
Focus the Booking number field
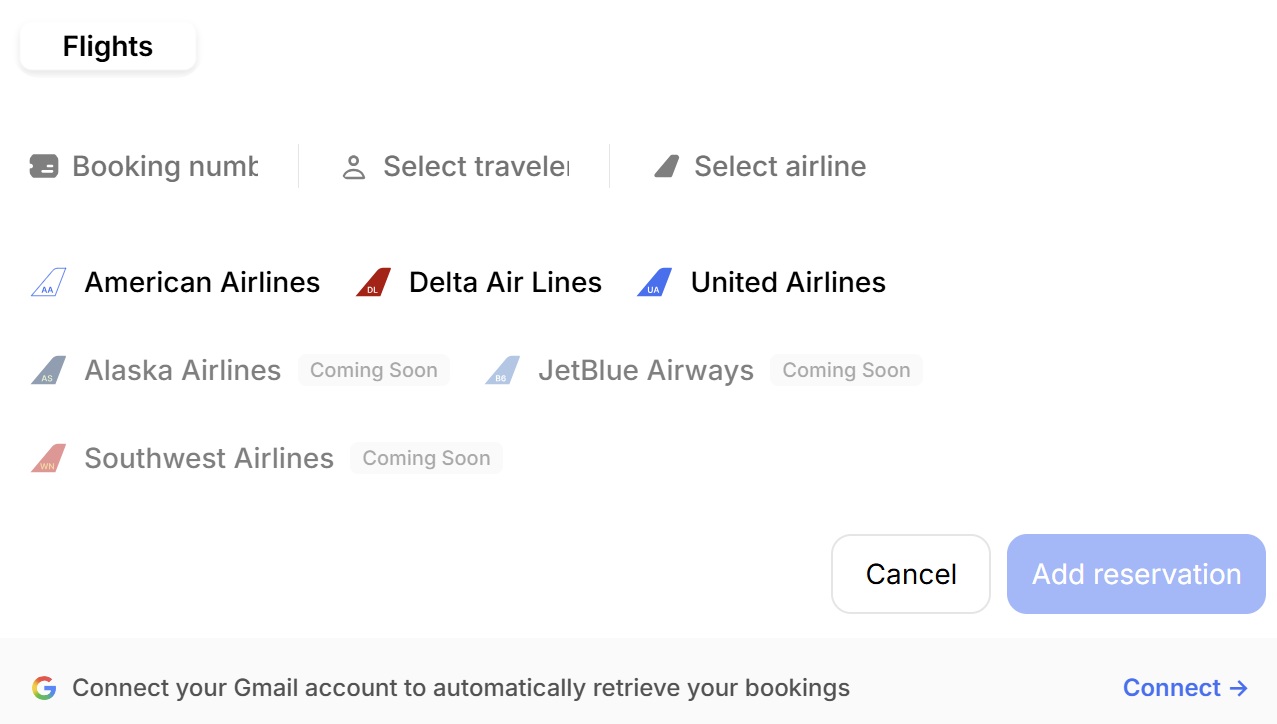pyautogui.click(x=164, y=166)
